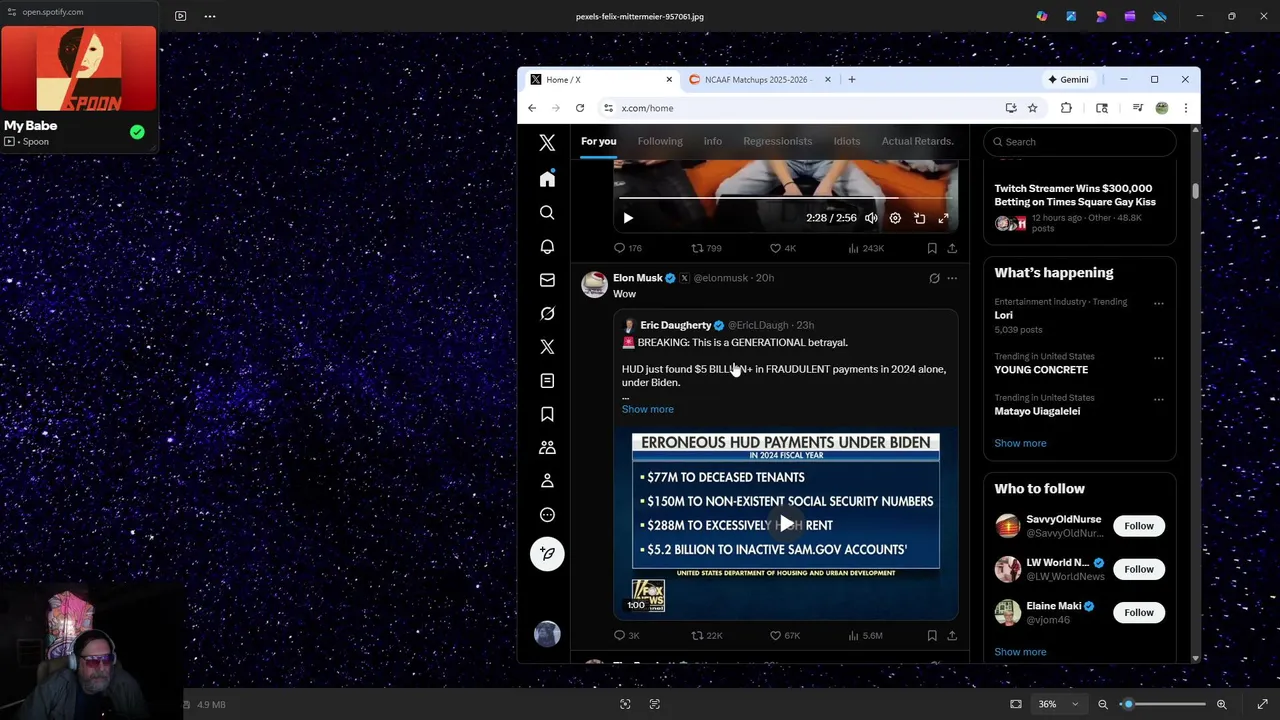The height and width of the screenshot is (720, 1280).
Task: Open Lists icon in X sidebar
Action: tap(547, 381)
